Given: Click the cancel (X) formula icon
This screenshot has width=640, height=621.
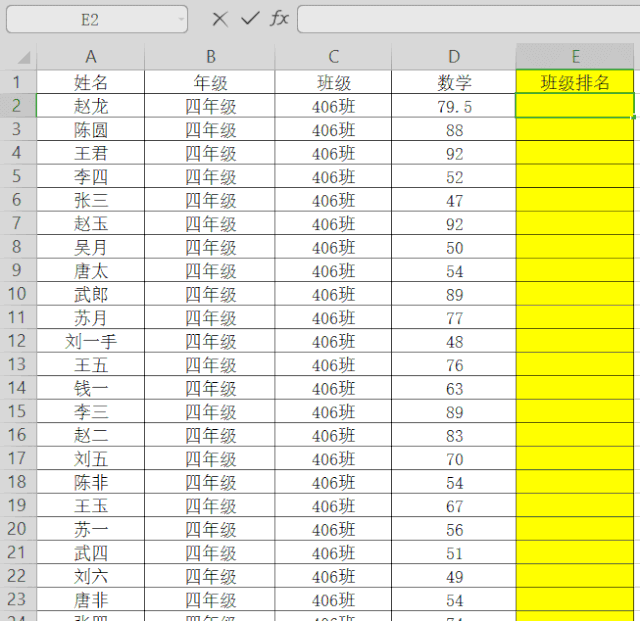Looking at the screenshot, I should point(220,19).
